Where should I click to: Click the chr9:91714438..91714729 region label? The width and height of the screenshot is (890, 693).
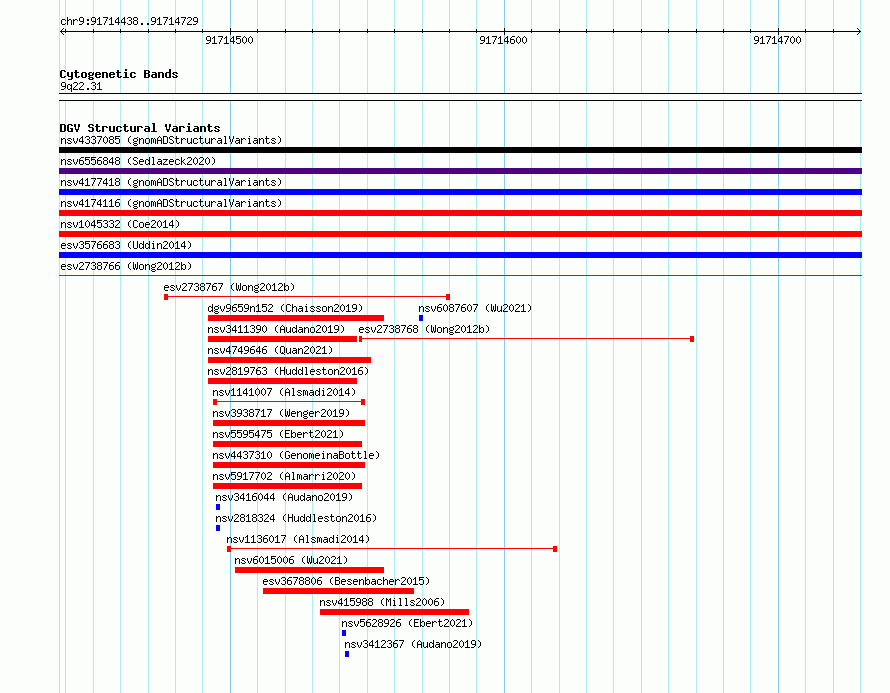[x=129, y=21]
